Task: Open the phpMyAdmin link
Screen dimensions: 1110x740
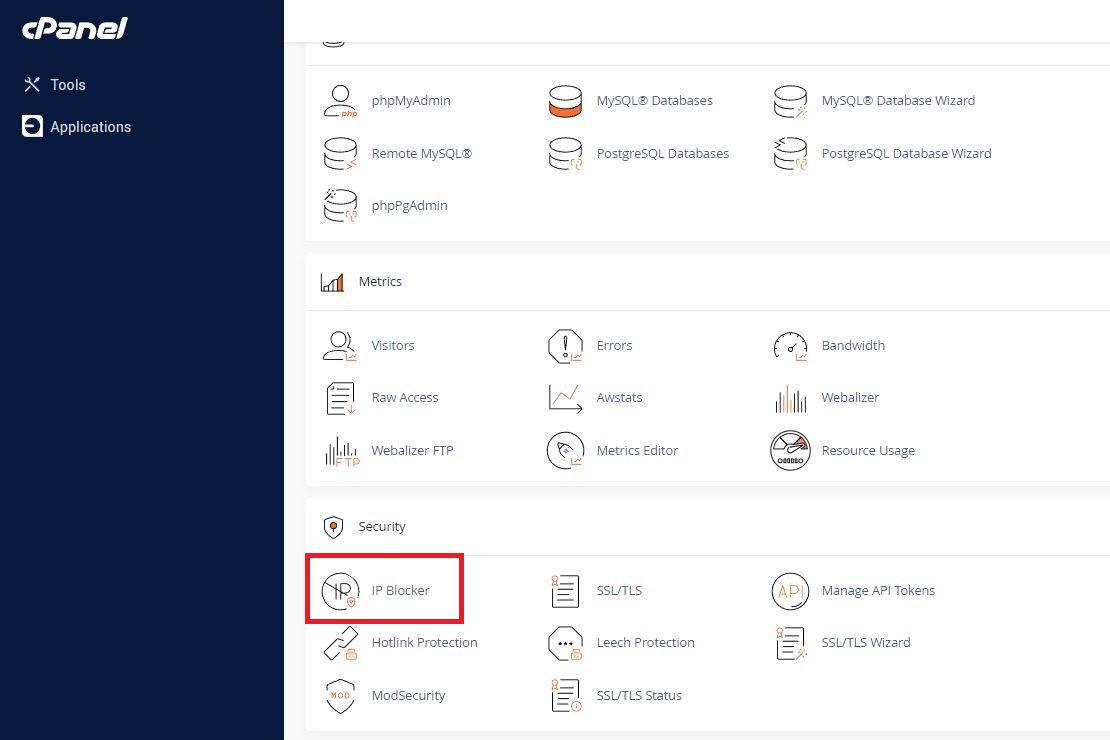Action: click(411, 101)
